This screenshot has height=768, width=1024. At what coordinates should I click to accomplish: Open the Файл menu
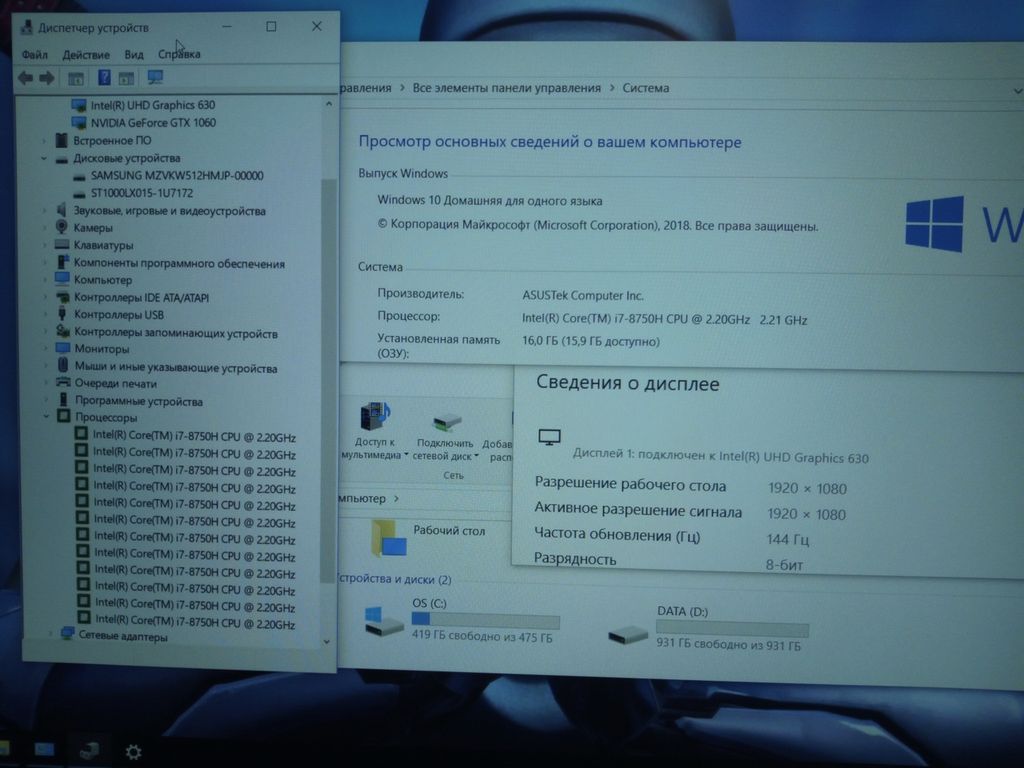(x=34, y=54)
